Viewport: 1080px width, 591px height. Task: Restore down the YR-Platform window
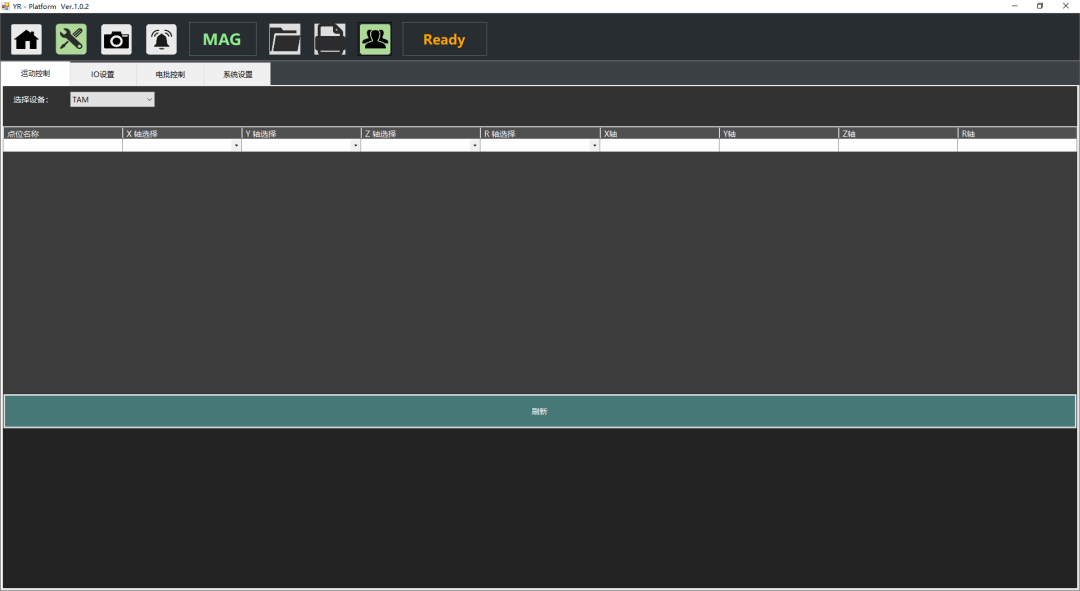(x=1040, y=6)
